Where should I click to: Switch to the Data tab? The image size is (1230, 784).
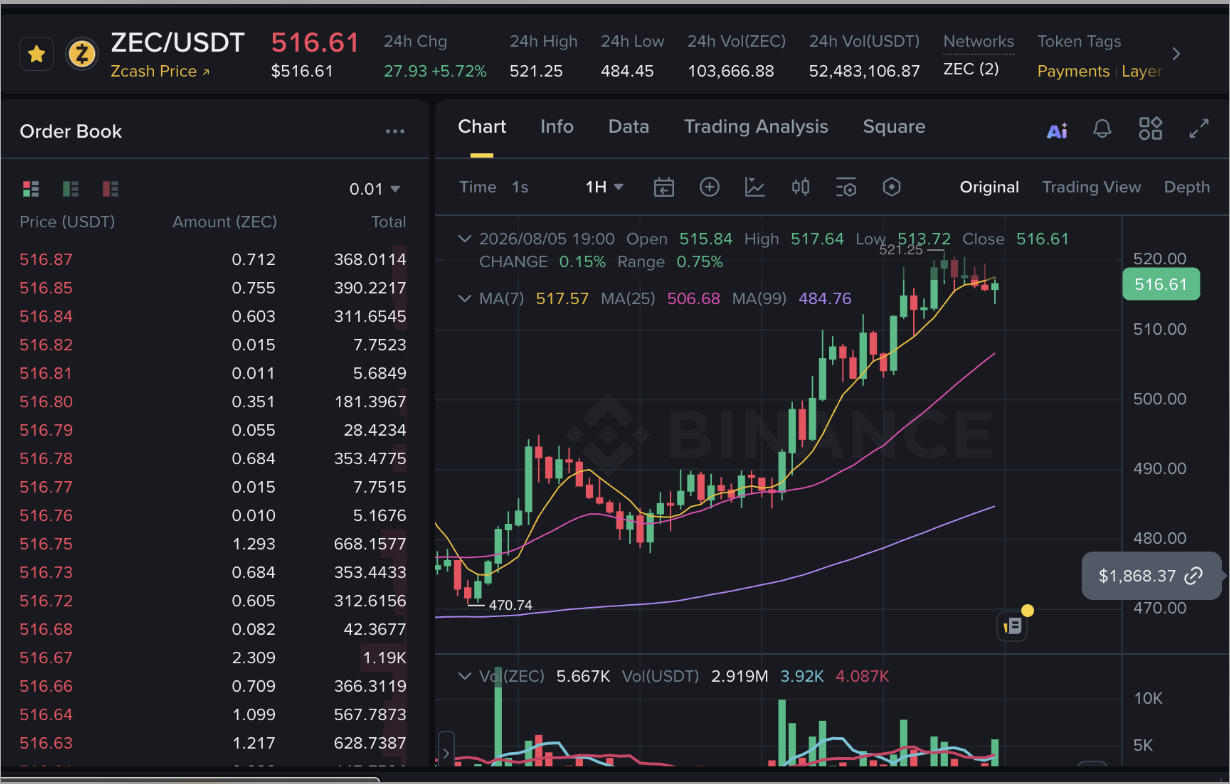tap(629, 127)
